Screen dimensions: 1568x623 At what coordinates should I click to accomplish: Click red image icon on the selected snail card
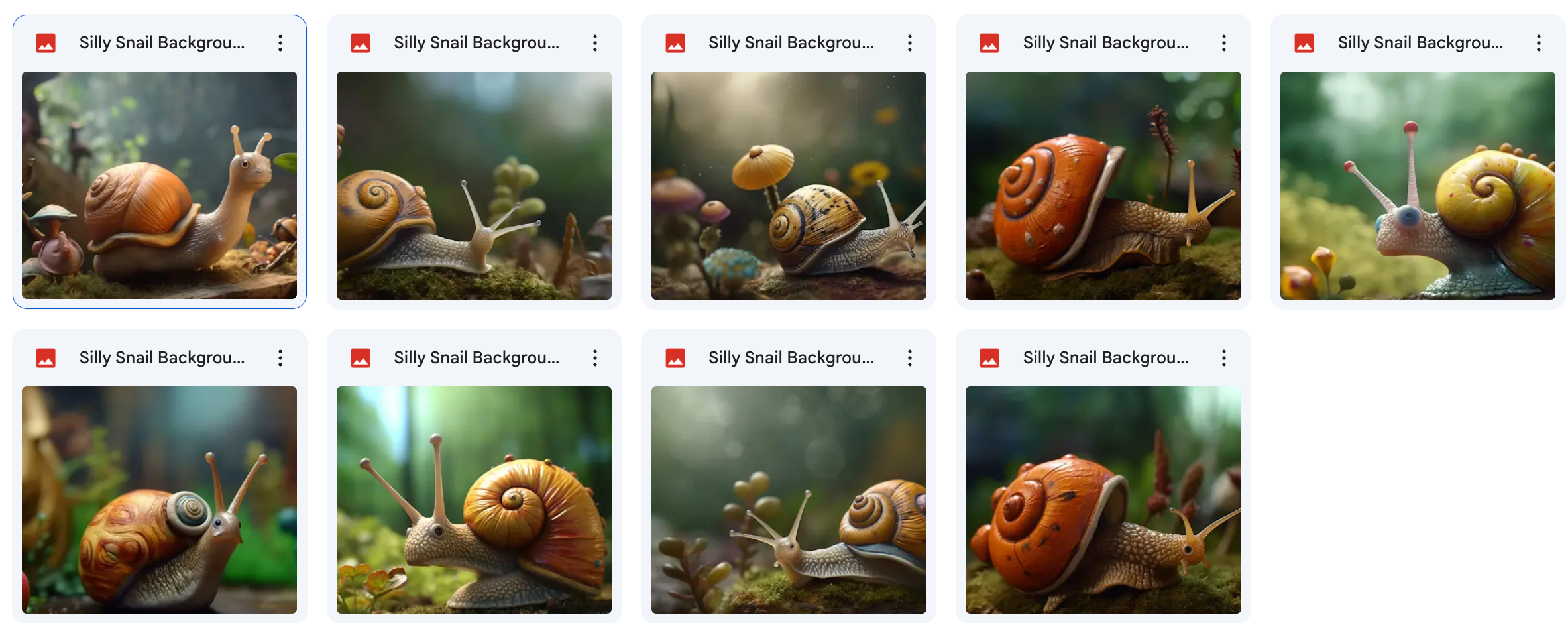pyautogui.click(x=46, y=43)
